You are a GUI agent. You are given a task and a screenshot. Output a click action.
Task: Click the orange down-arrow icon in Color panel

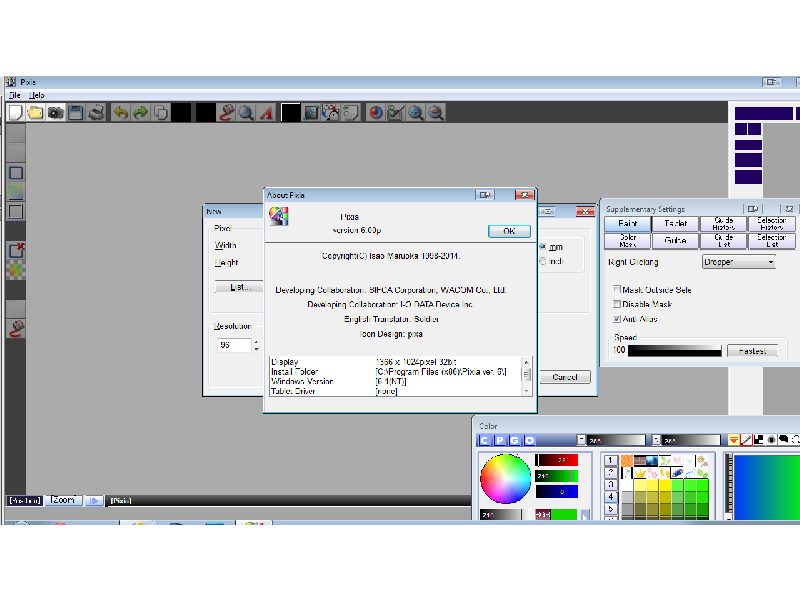click(x=733, y=440)
